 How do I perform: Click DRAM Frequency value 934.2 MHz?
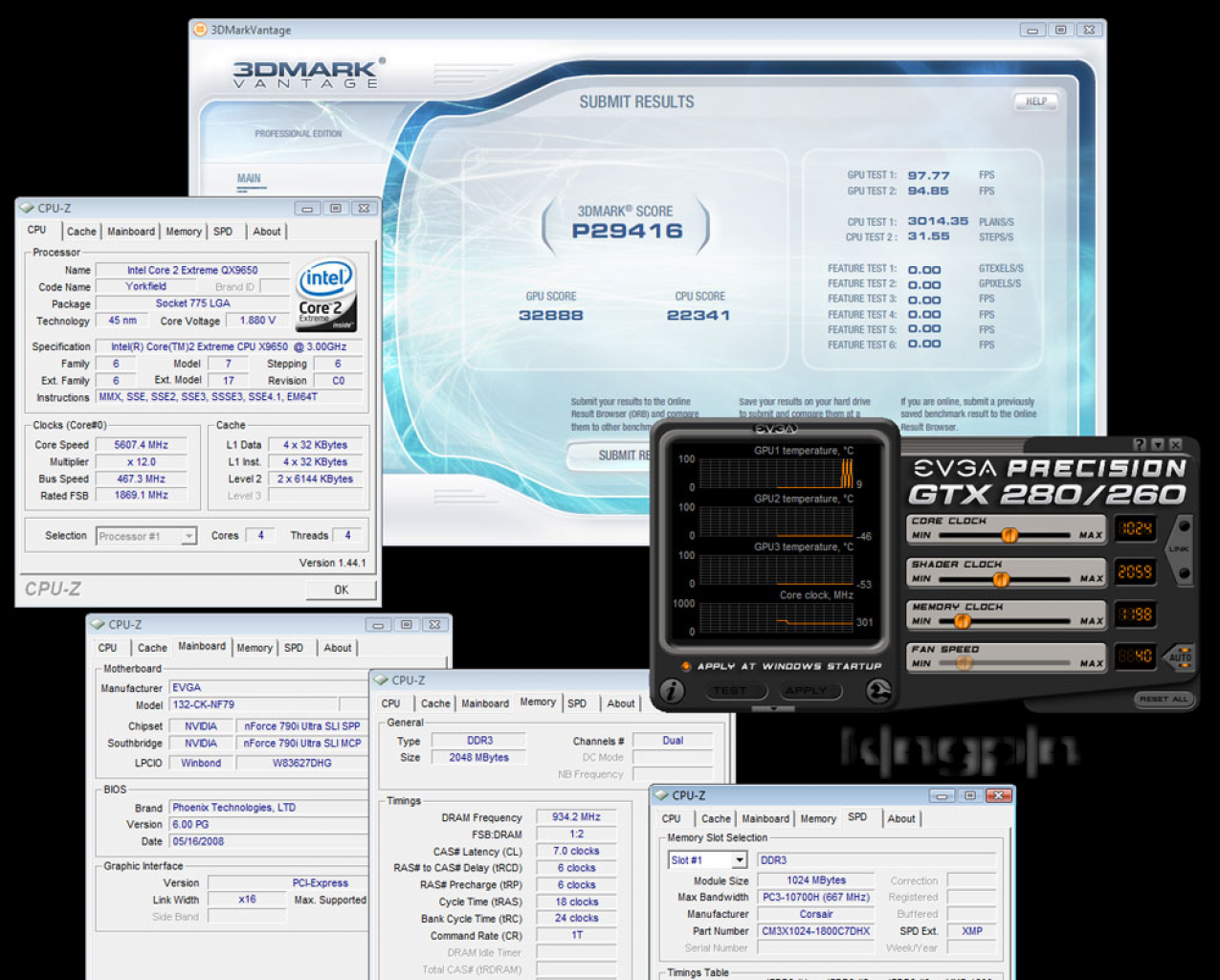[x=576, y=817]
